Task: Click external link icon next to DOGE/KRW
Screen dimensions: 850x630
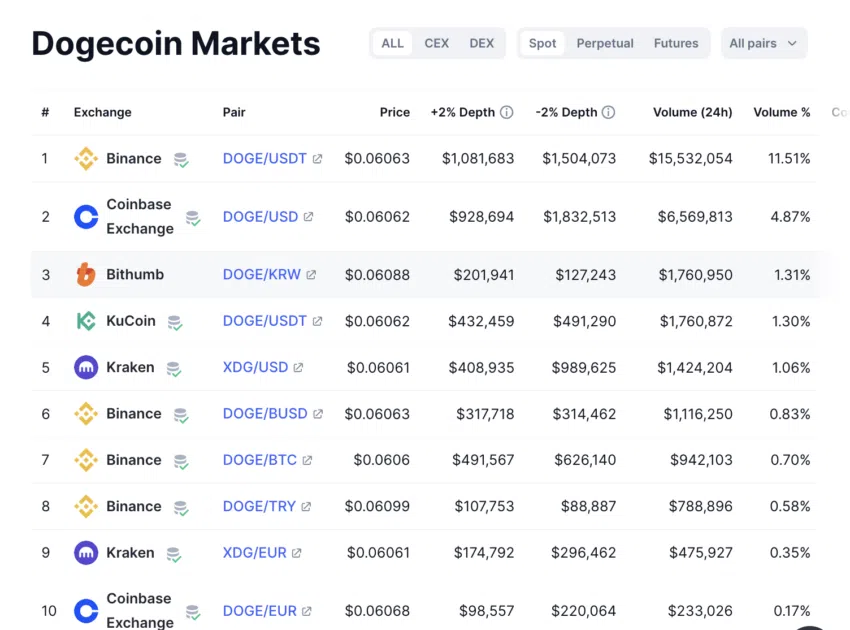Action: pyautogui.click(x=311, y=274)
